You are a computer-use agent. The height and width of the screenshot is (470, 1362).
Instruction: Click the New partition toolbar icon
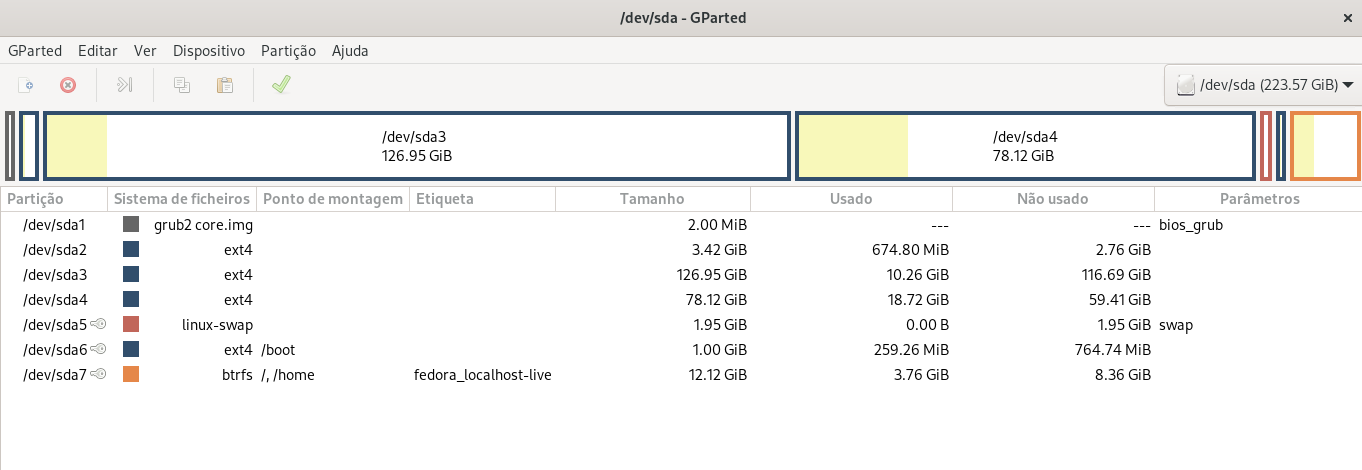click(x=26, y=85)
